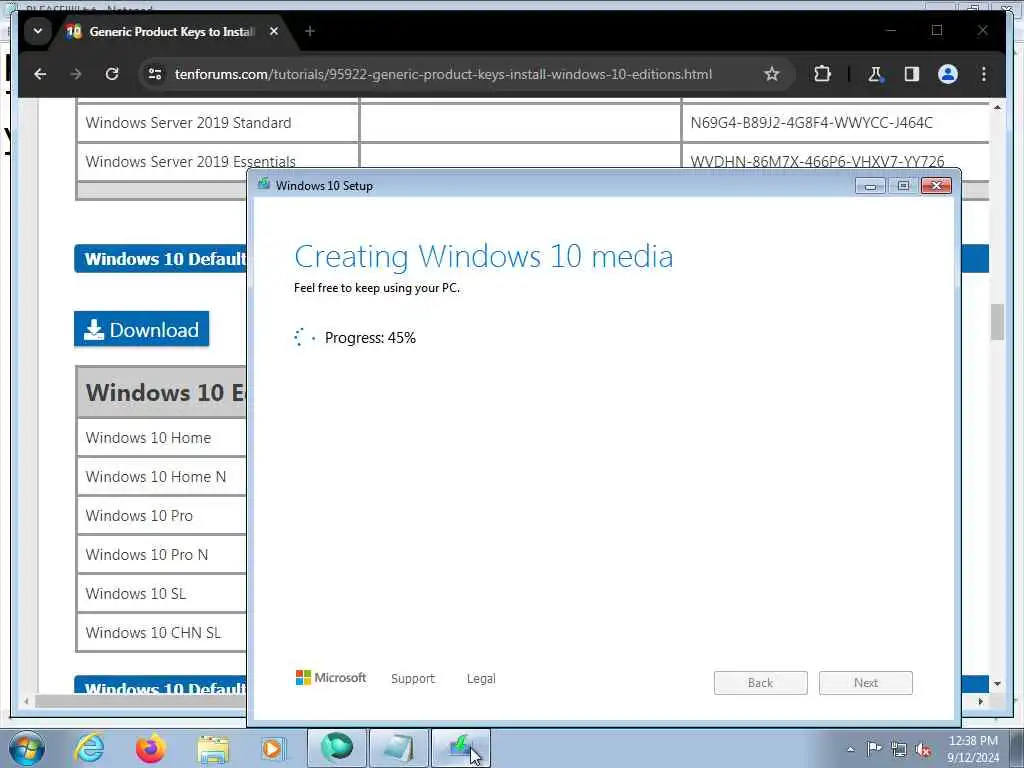The image size is (1024, 768).
Task: Bookmark this page with the star icon
Action: click(771, 74)
